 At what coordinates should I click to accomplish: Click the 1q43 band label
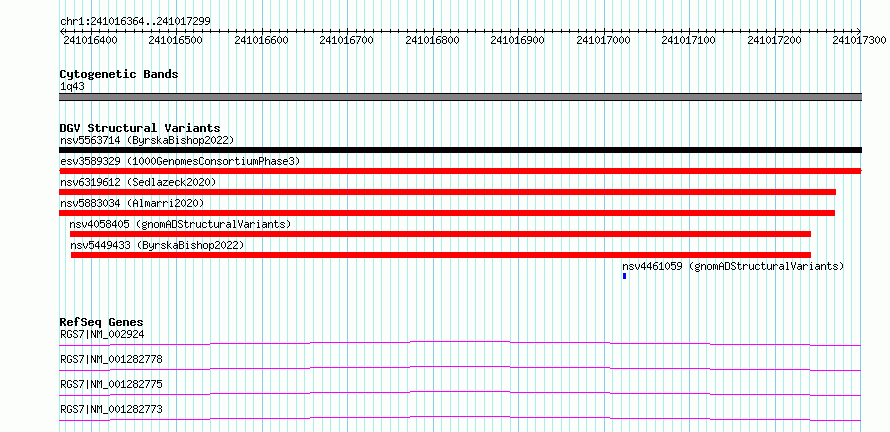point(72,87)
